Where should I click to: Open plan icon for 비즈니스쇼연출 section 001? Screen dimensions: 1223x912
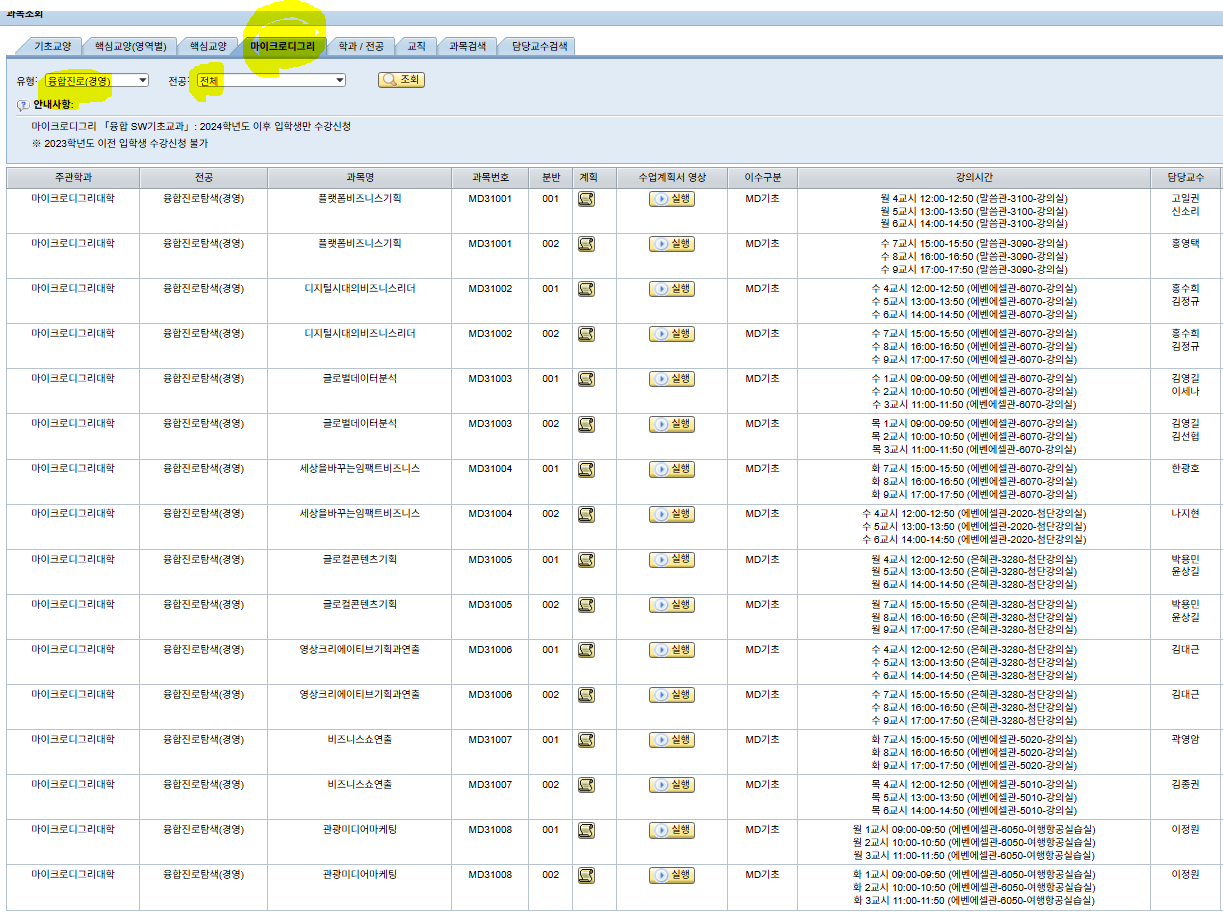[x=587, y=740]
